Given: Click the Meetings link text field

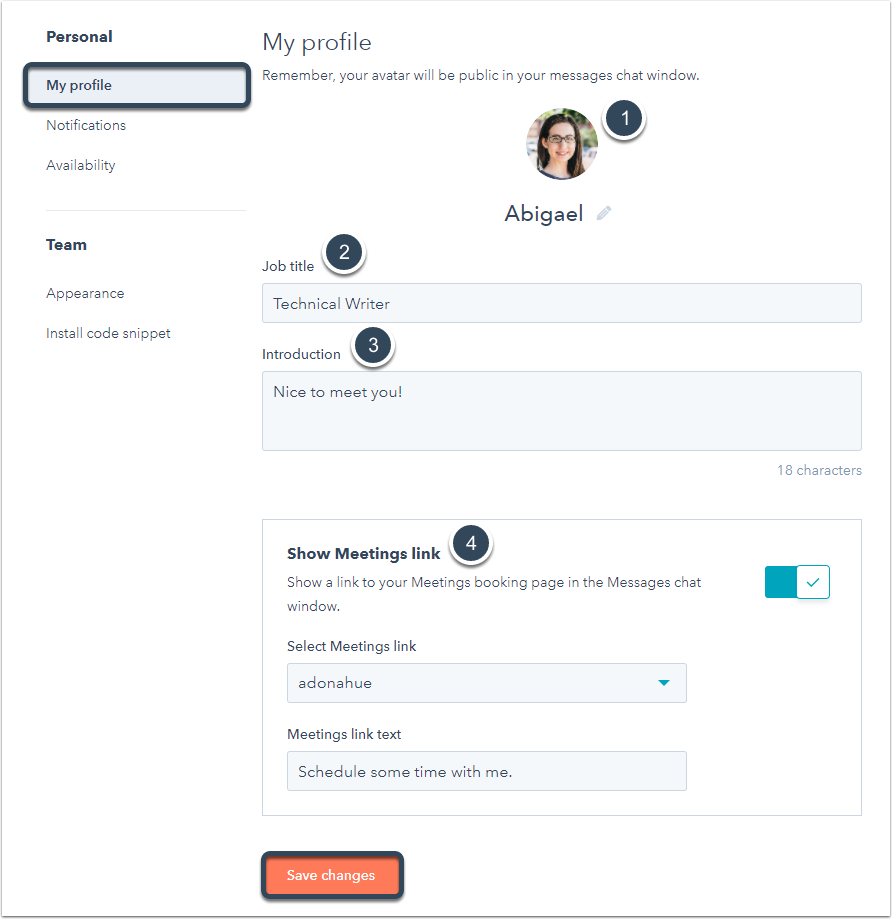Looking at the screenshot, I should click(x=486, y=771).
